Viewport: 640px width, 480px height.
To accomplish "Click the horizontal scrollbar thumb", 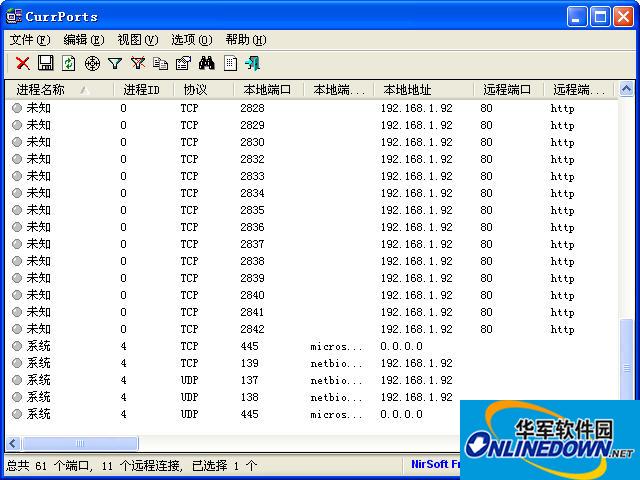I will click(80, 443).
